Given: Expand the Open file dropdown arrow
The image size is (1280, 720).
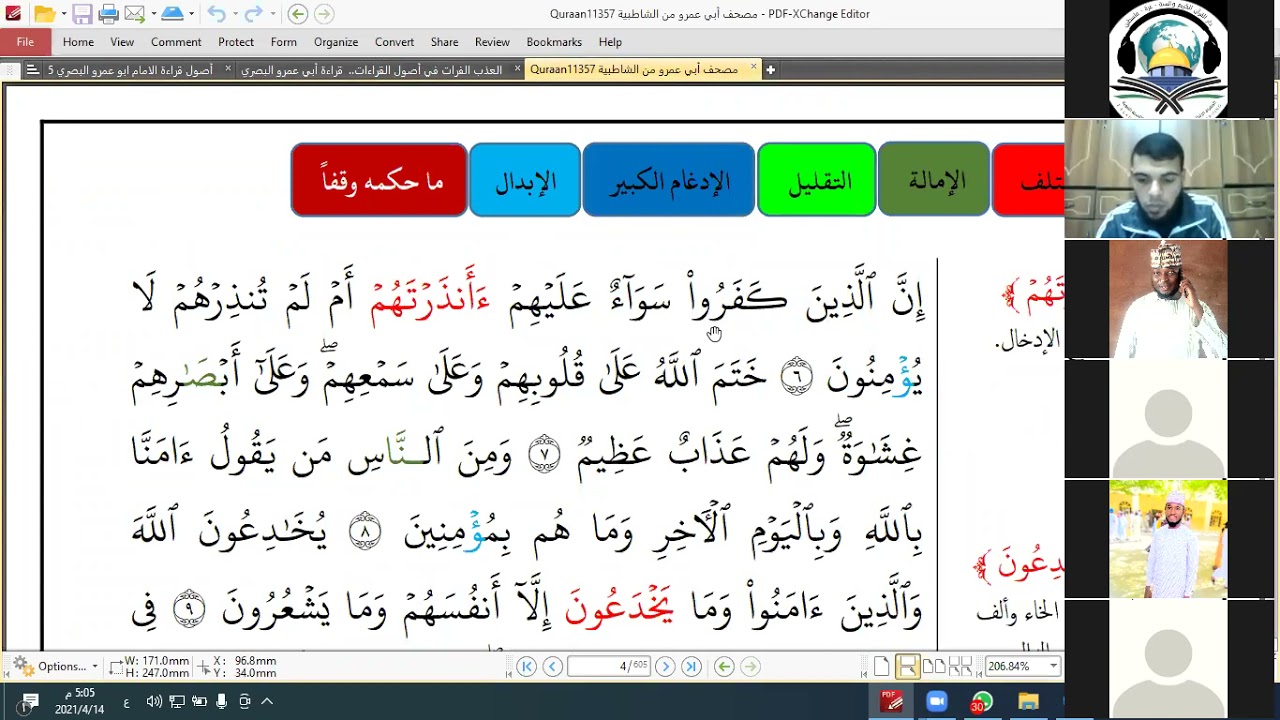Looking at the screenshot, I should [62, 14].
